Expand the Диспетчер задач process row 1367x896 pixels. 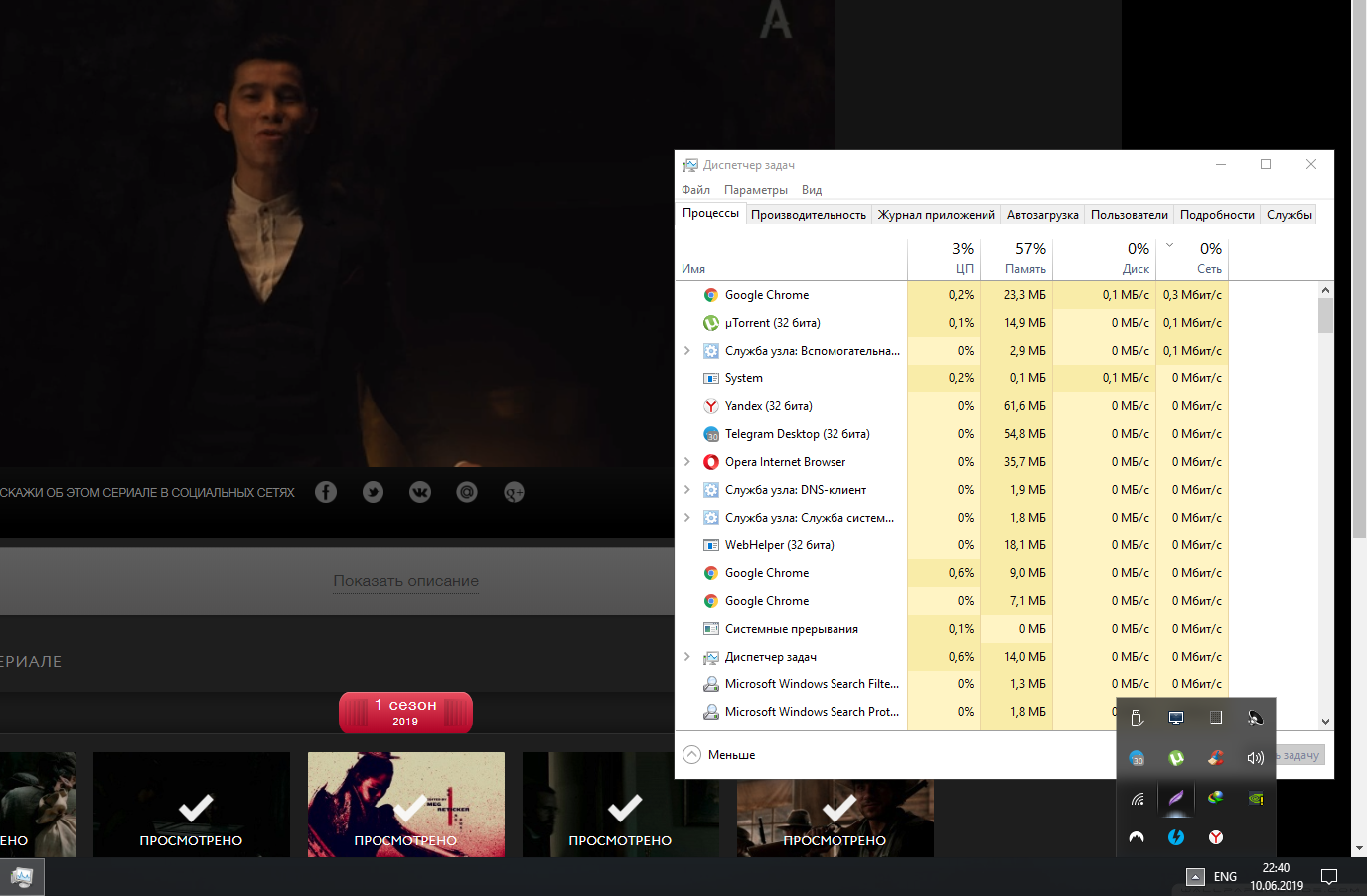[x=686, y=657]
